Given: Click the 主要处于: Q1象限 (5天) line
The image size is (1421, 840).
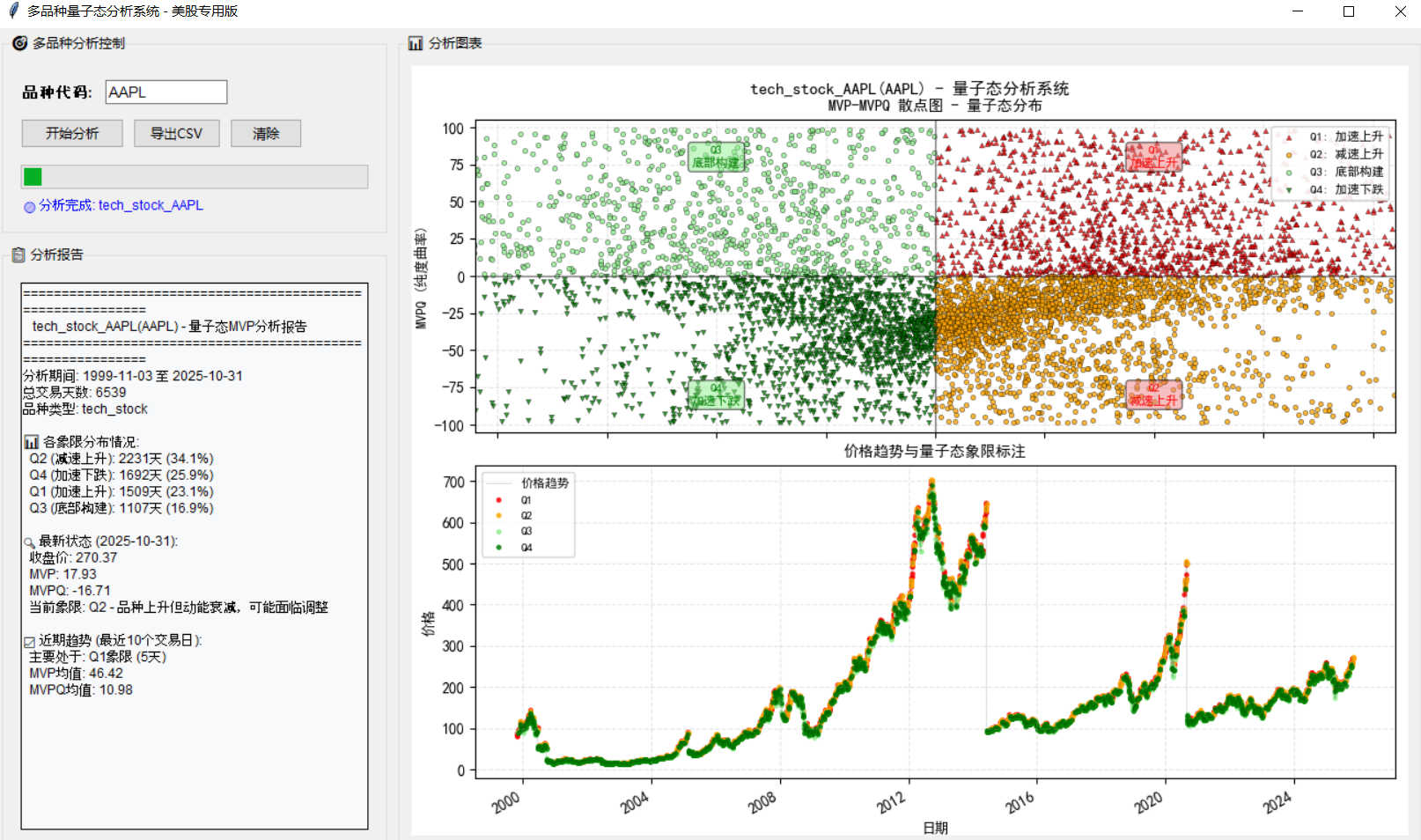Looking at the screenshot, I should point(98,658).
